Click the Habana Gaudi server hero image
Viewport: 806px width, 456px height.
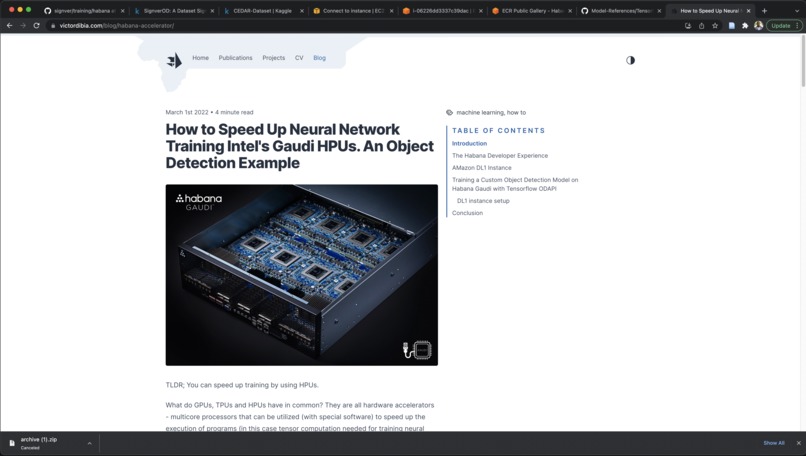302,275
